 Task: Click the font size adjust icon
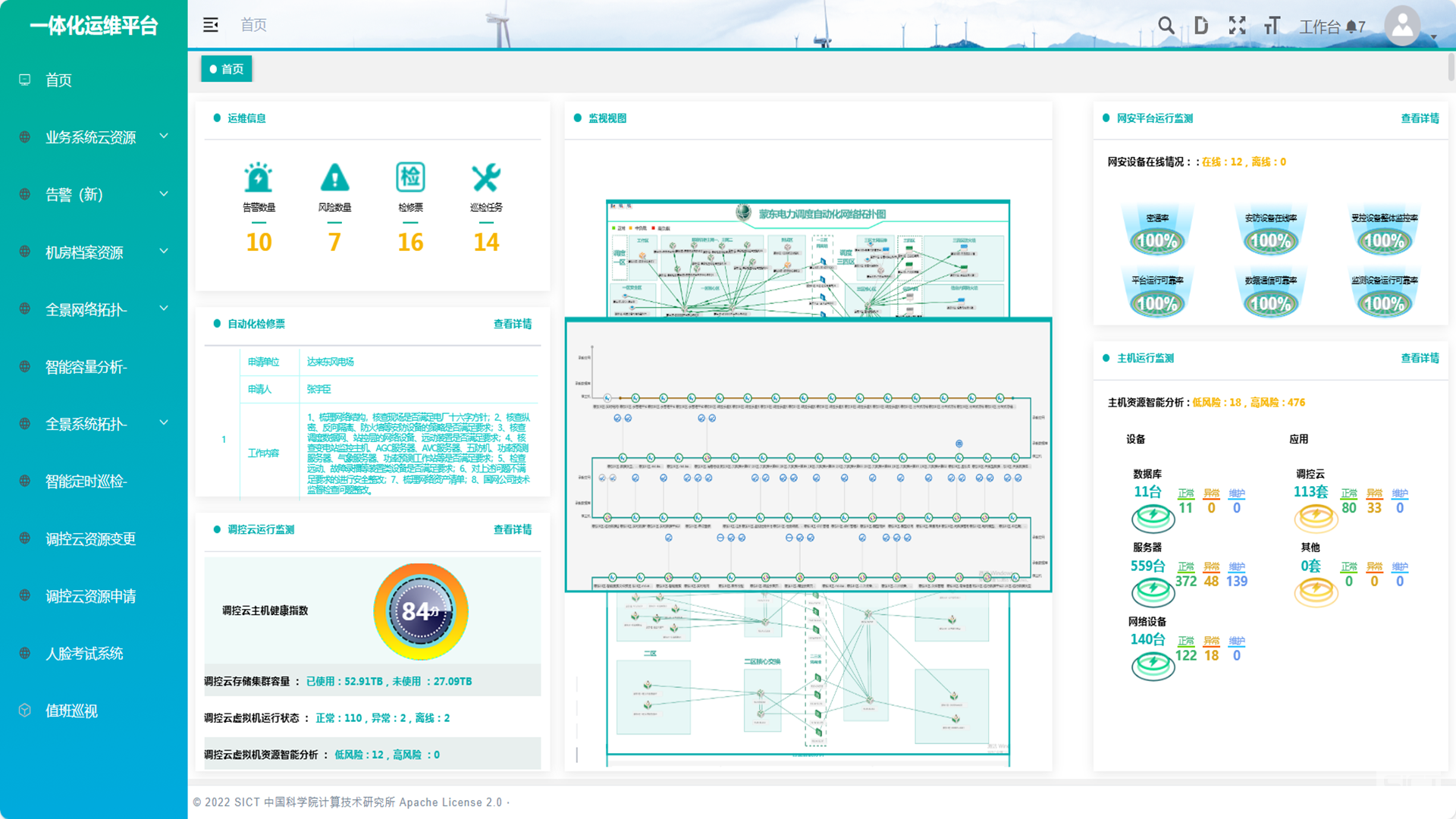tap(1272, 26)
